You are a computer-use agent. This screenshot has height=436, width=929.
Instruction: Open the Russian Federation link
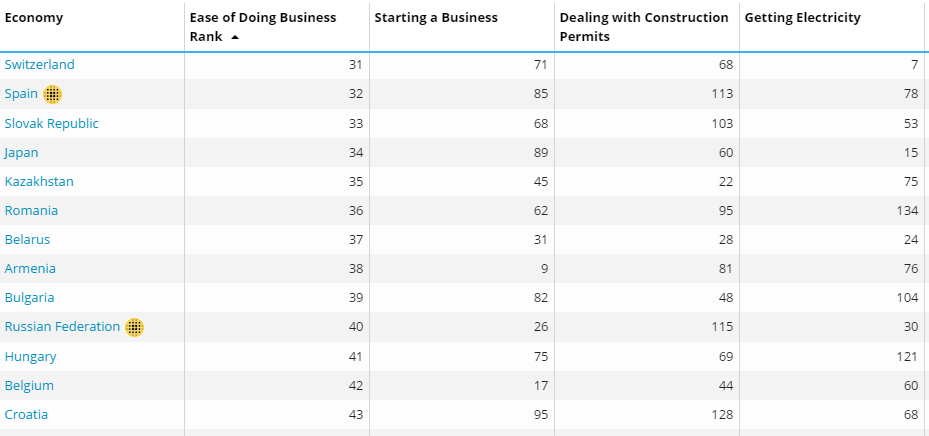[62, 327]
